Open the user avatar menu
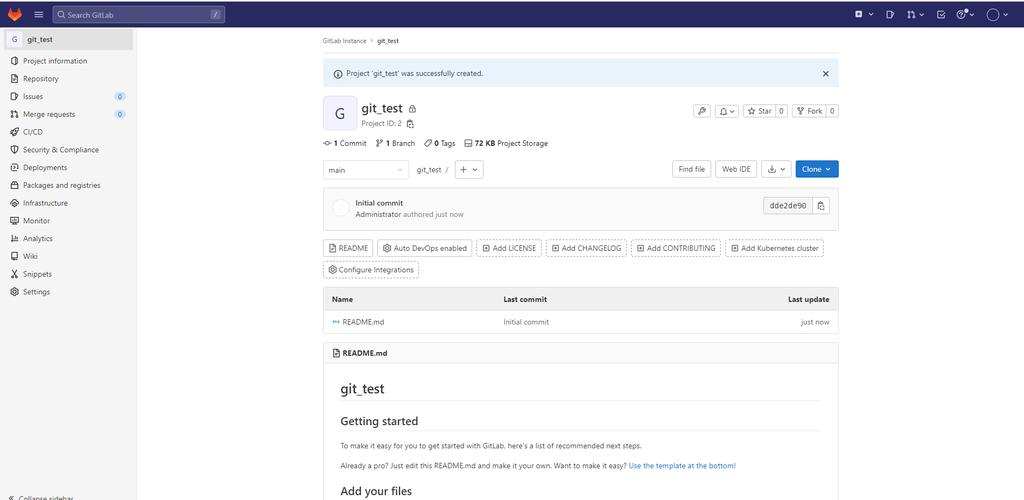 click(997, 14)
